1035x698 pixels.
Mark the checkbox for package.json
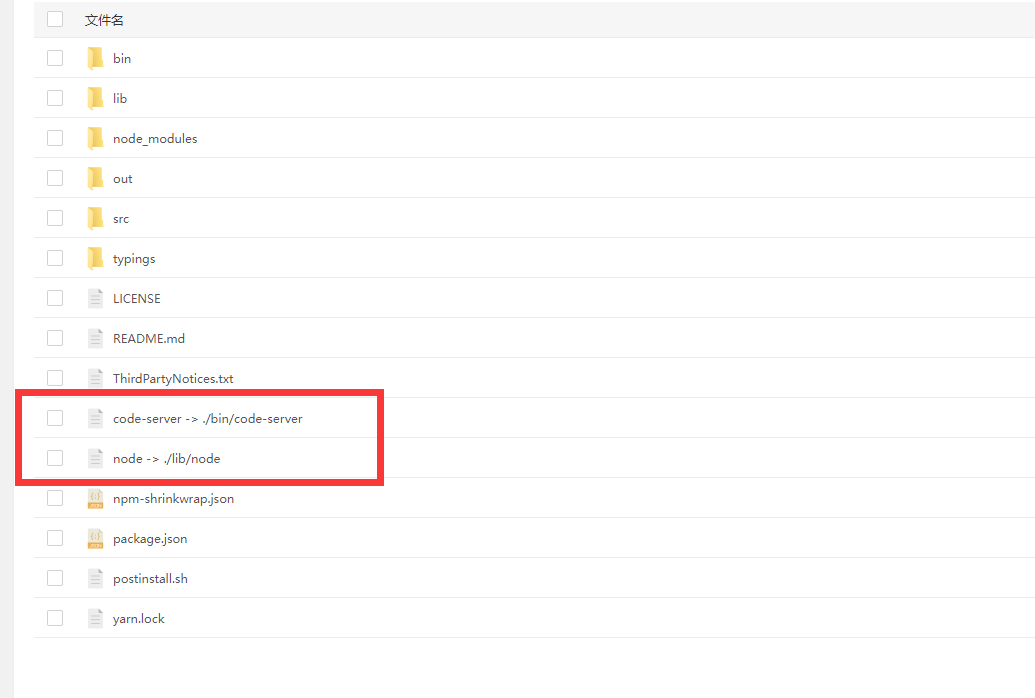click(55, 538)
